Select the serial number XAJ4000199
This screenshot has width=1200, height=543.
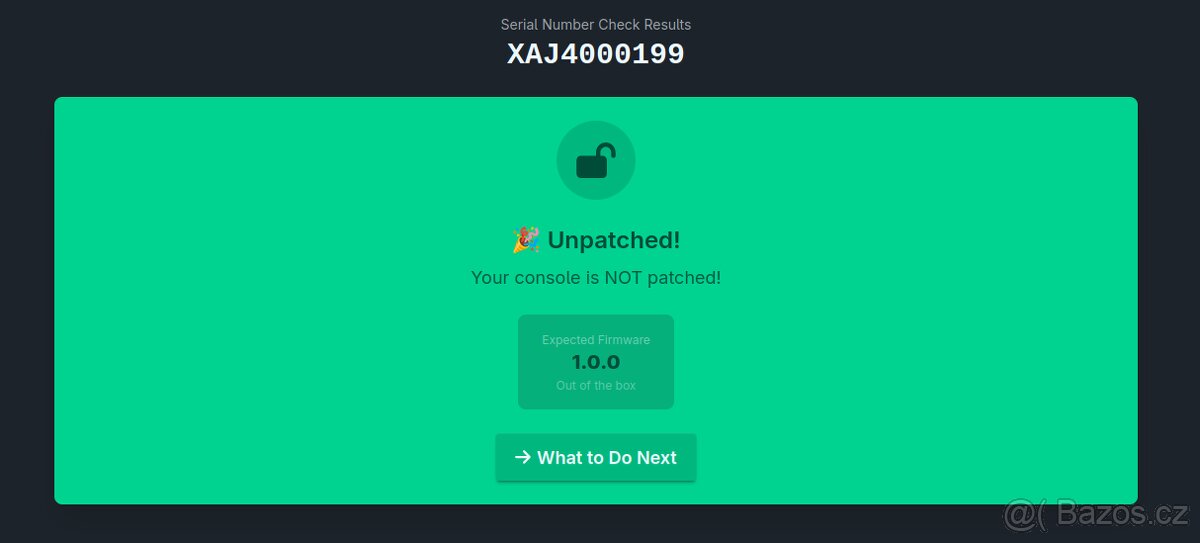(x=596, y=54)
